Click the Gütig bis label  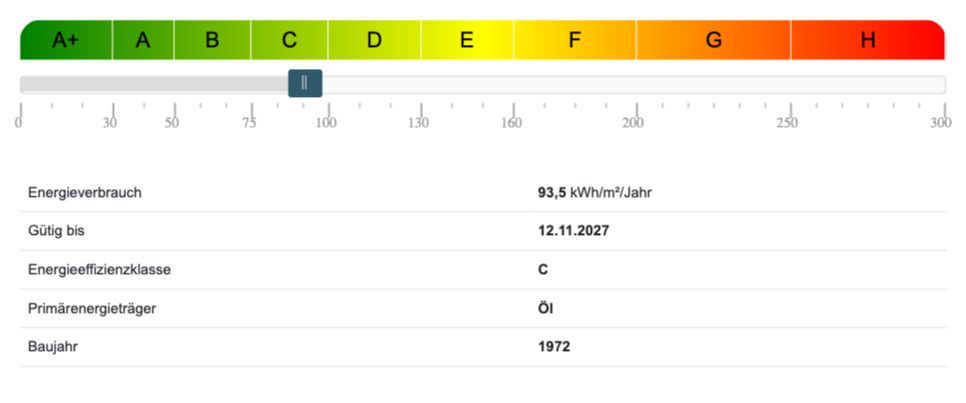click(x=56, y=231)
